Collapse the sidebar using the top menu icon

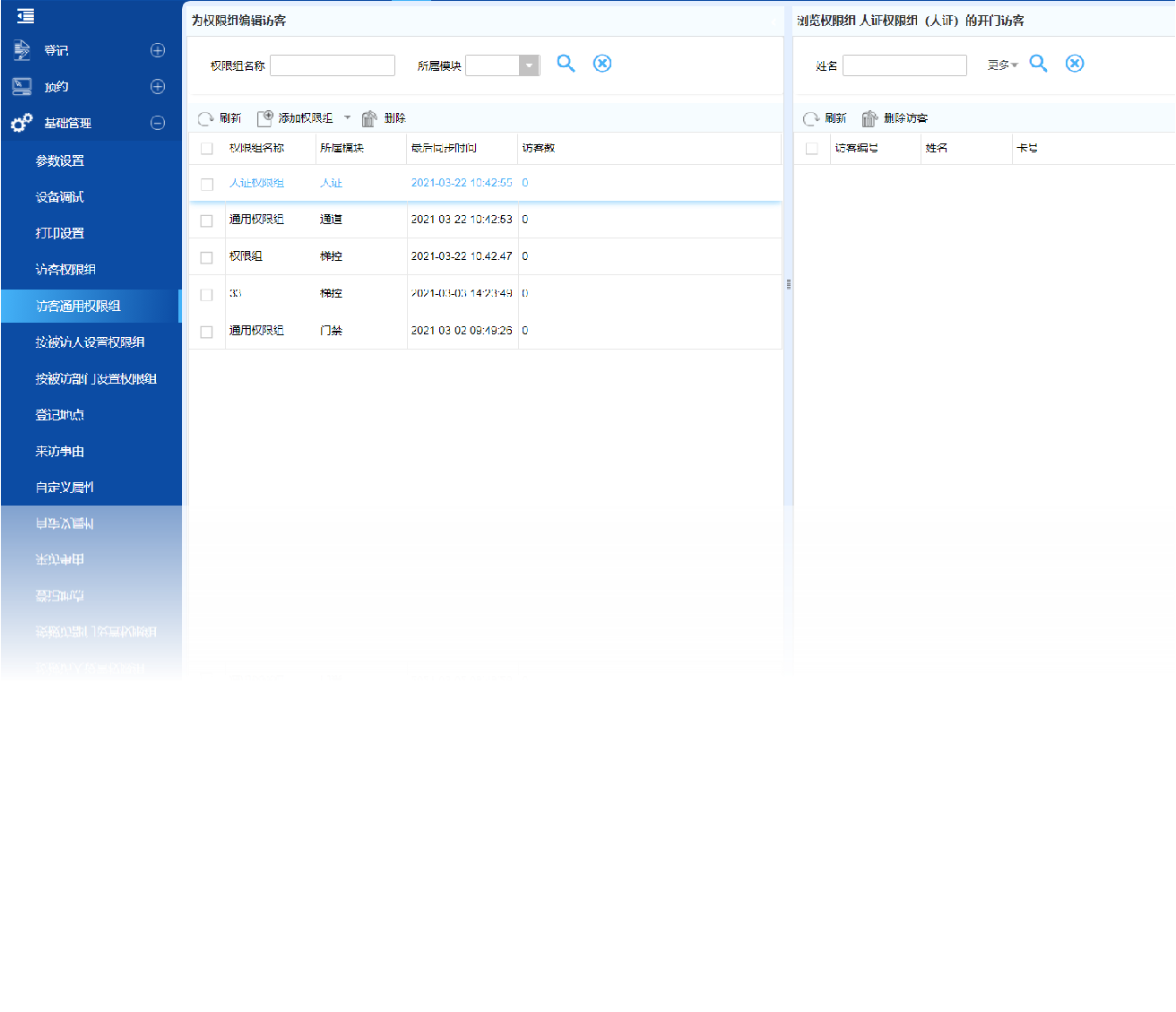click(x=25, y=15)
